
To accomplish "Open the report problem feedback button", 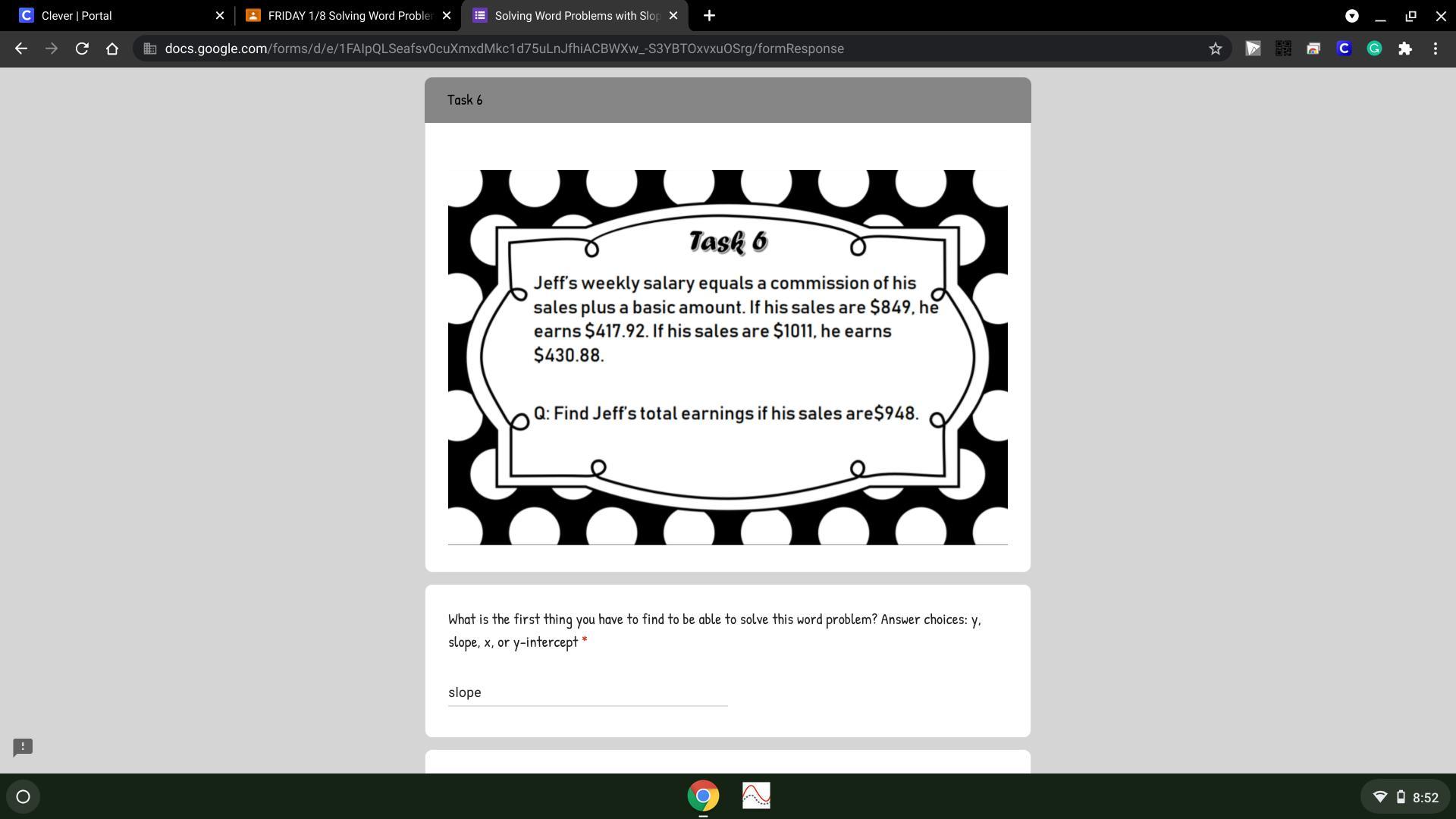I will pos(23,747).
